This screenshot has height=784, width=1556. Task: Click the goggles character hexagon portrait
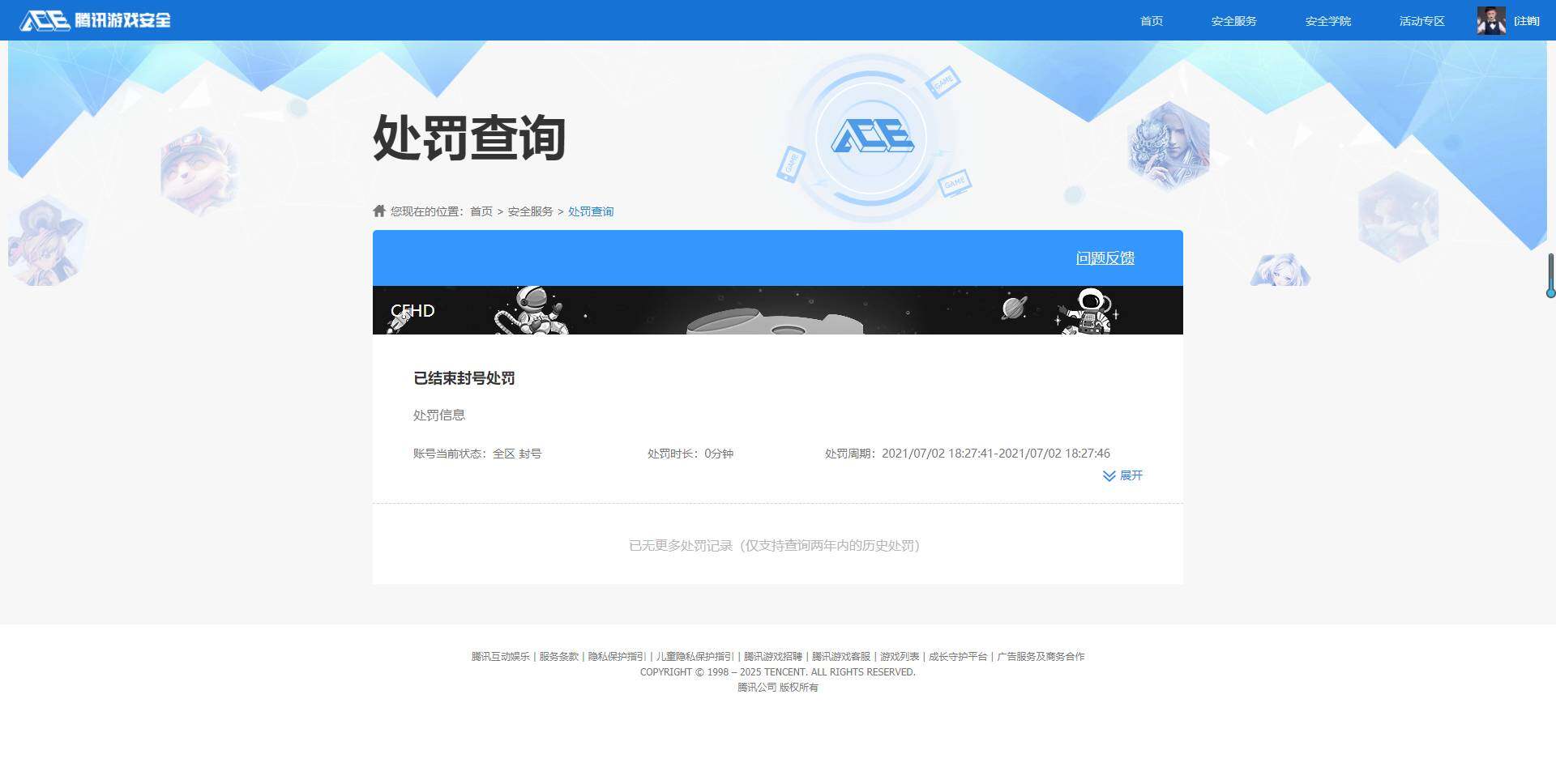point(199,171)
